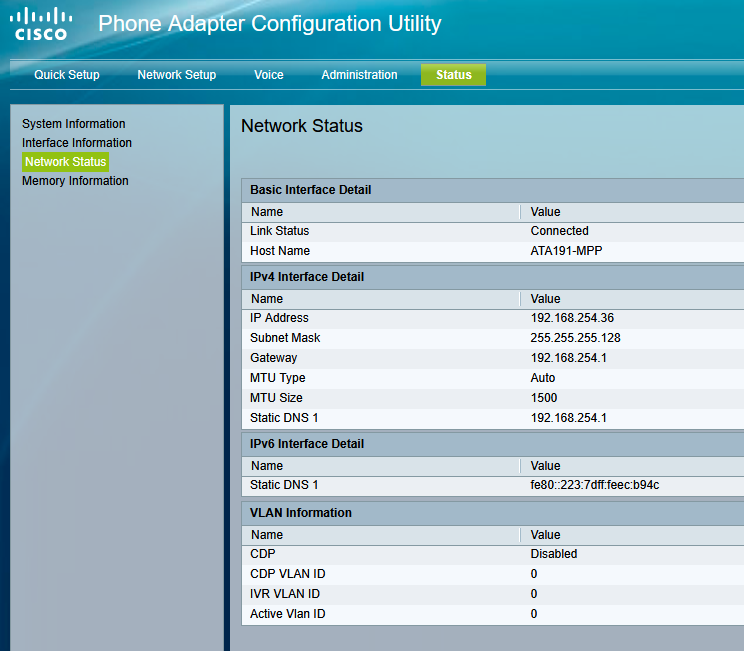Click the Gateway label
This screenshot has width=744, height=651.
pos(273,358)
